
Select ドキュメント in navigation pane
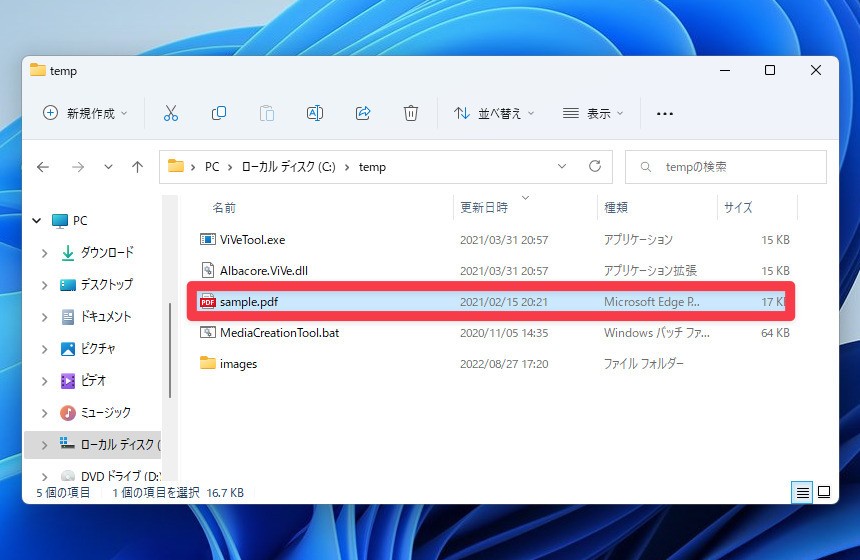[105, 316]
